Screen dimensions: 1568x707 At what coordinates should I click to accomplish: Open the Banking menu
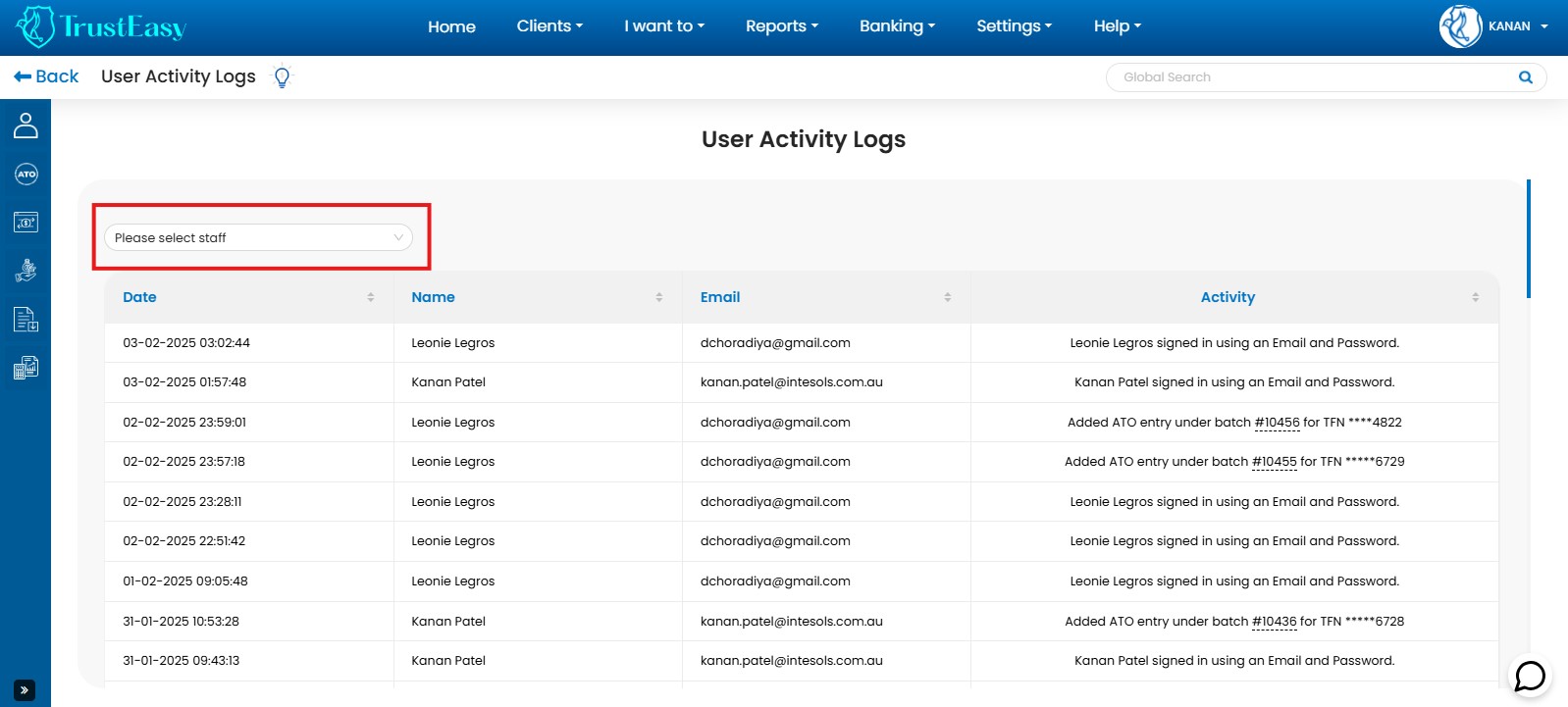pos(897,26)
